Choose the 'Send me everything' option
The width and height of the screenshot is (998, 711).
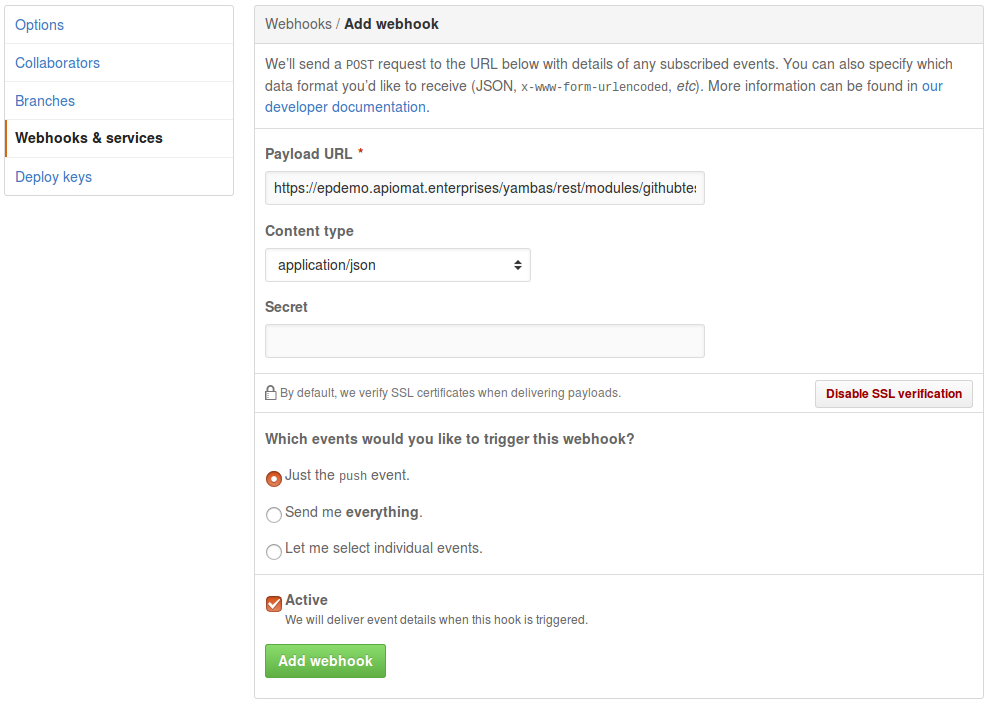(x=274, y=515)
